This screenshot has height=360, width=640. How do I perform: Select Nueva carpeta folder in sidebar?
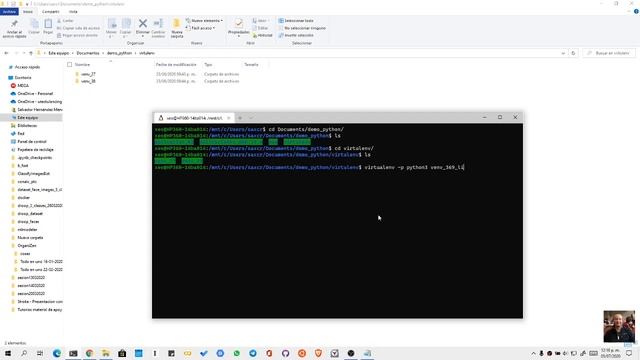(x=30, y=238)
